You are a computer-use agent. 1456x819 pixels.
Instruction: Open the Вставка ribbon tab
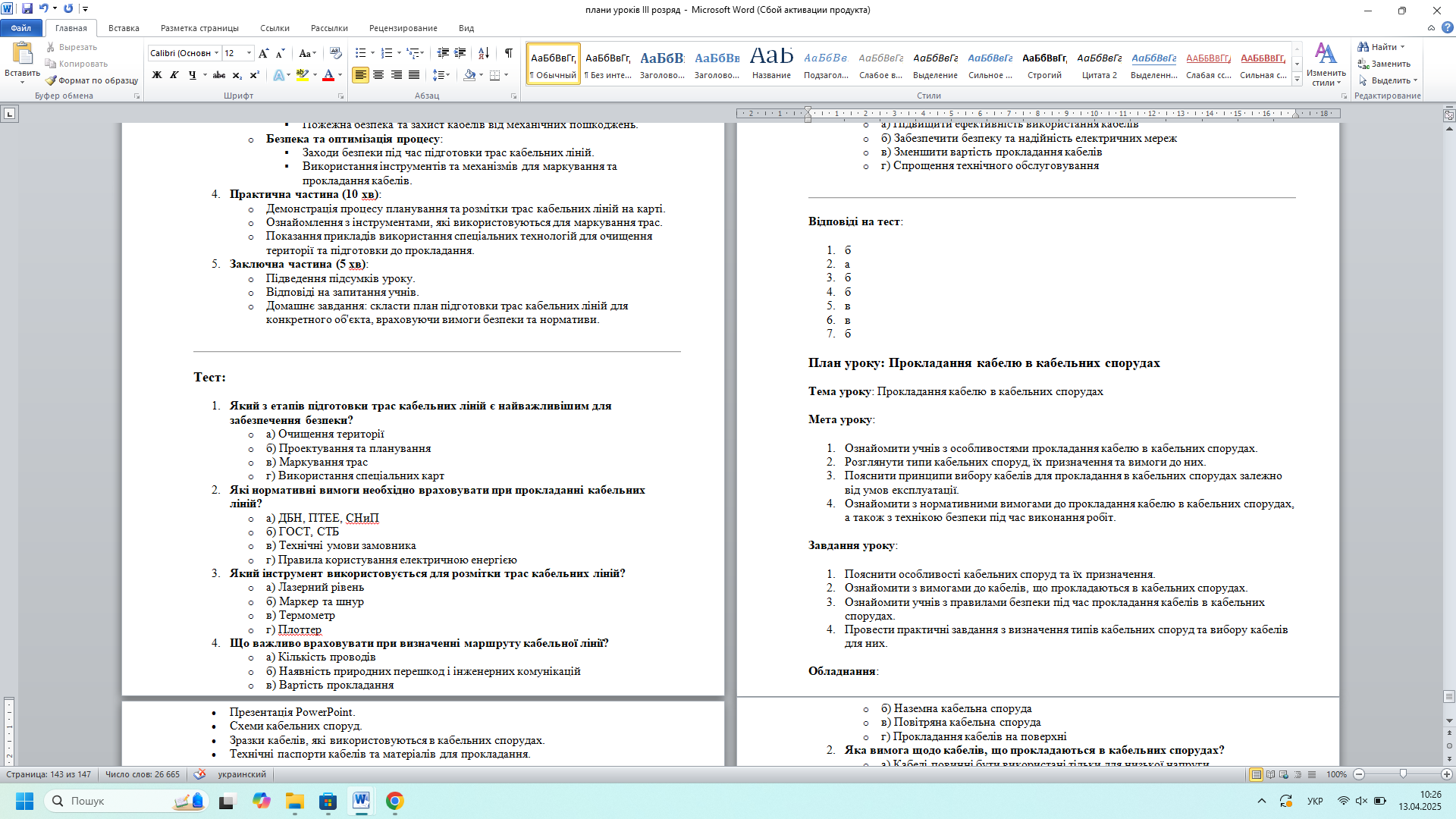[124, 28]
